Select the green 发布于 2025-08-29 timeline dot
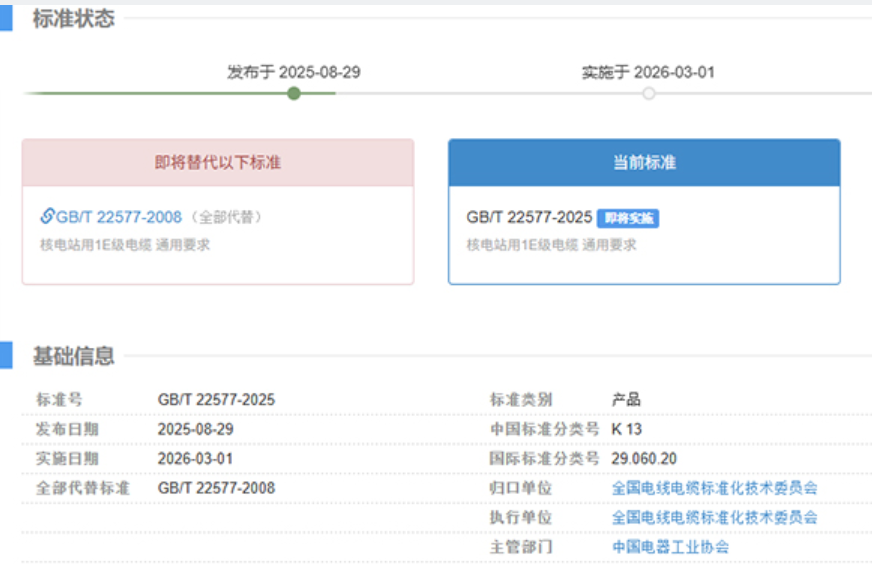 (293, 93)
